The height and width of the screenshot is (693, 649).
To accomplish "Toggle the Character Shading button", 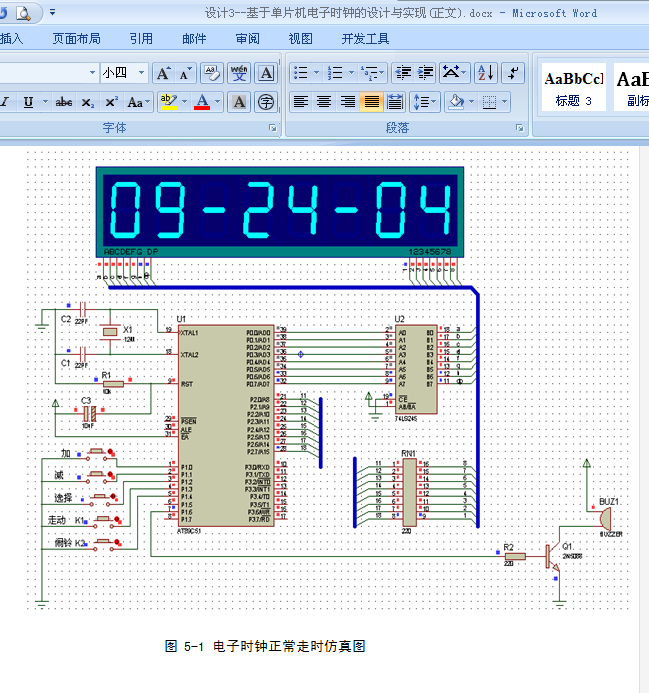I will [239, 103].
